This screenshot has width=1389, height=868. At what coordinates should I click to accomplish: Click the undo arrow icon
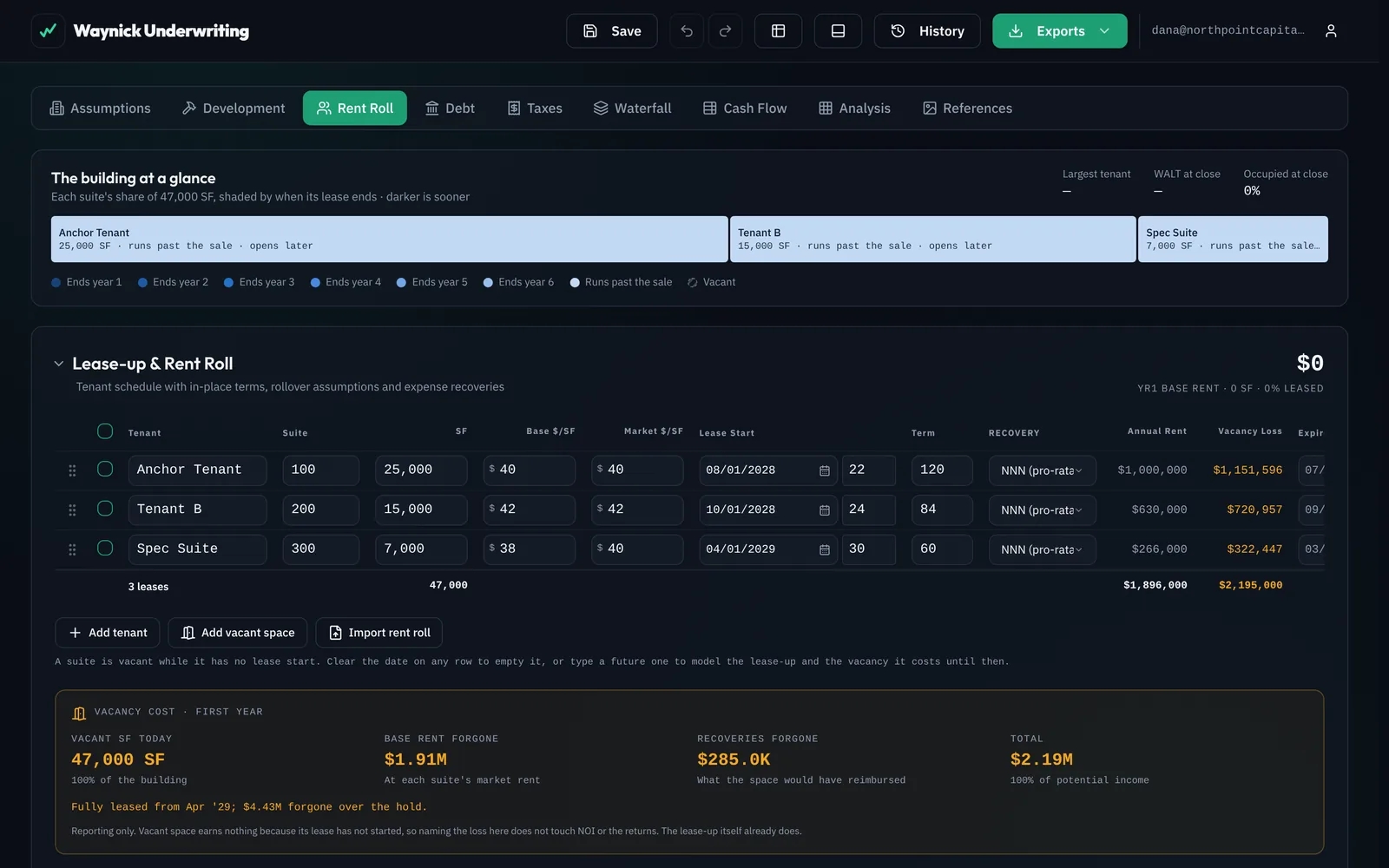[687, 31]
